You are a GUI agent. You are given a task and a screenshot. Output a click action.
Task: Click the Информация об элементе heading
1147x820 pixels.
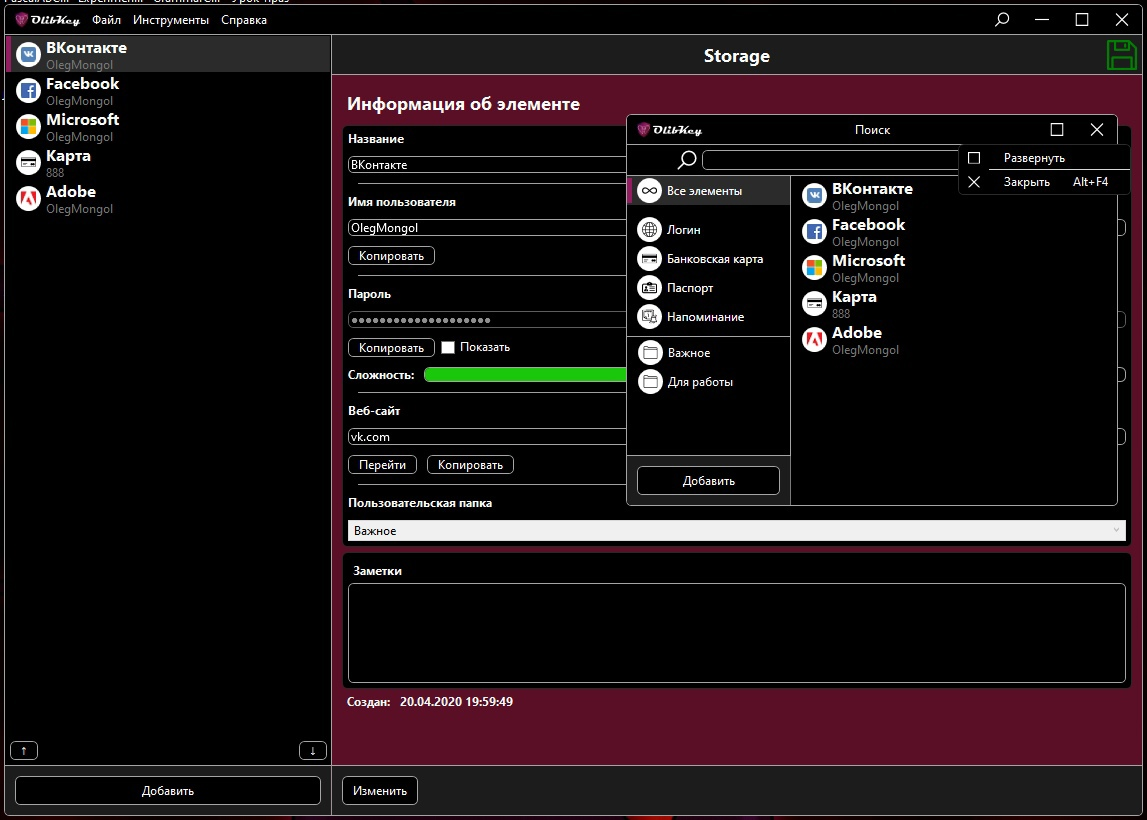click(463, 104)
